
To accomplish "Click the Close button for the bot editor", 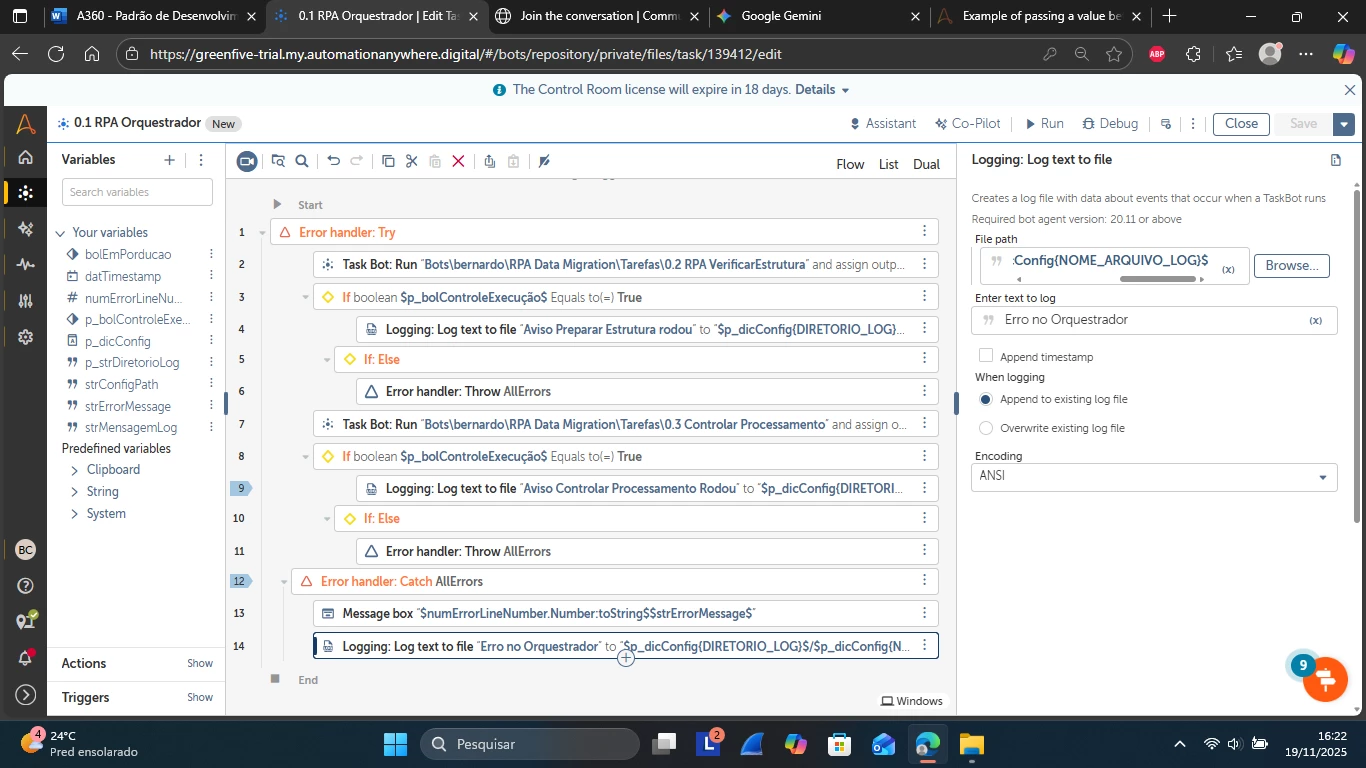I will [1241, 124].
